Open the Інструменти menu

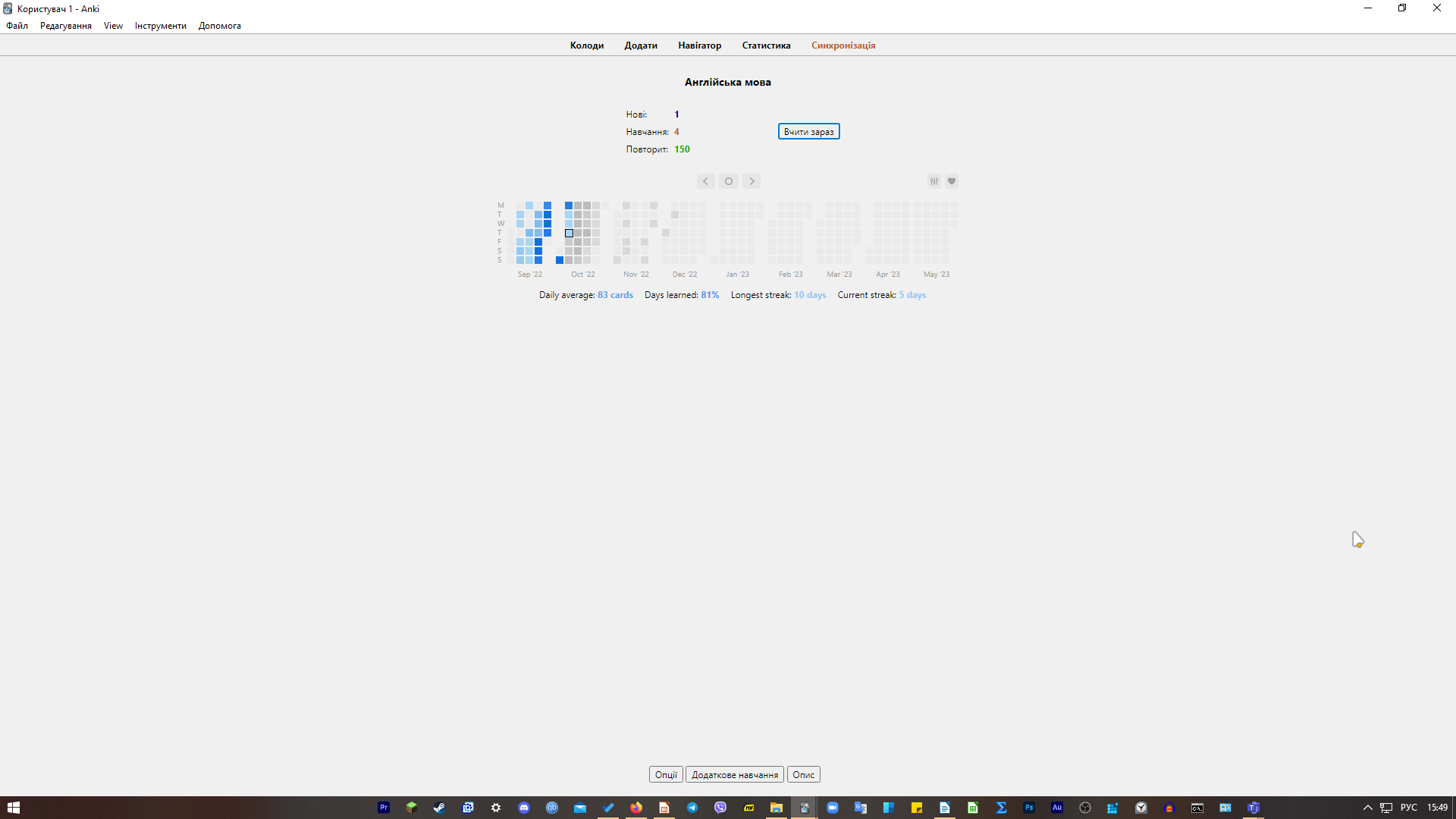pos(160,26)
